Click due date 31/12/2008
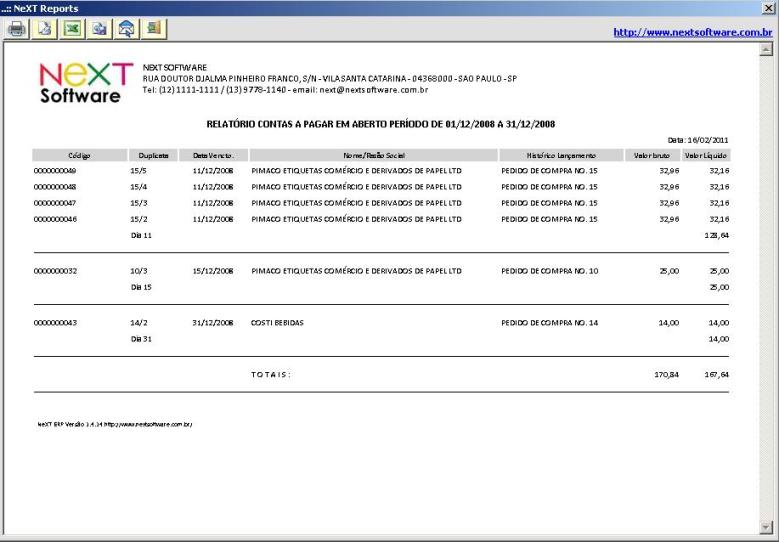 pyautogui.click(x=213, y=323)
